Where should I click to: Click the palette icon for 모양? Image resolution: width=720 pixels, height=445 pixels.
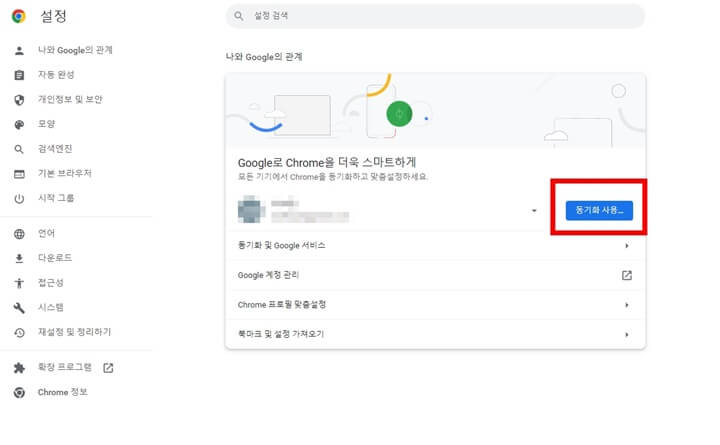19,124
